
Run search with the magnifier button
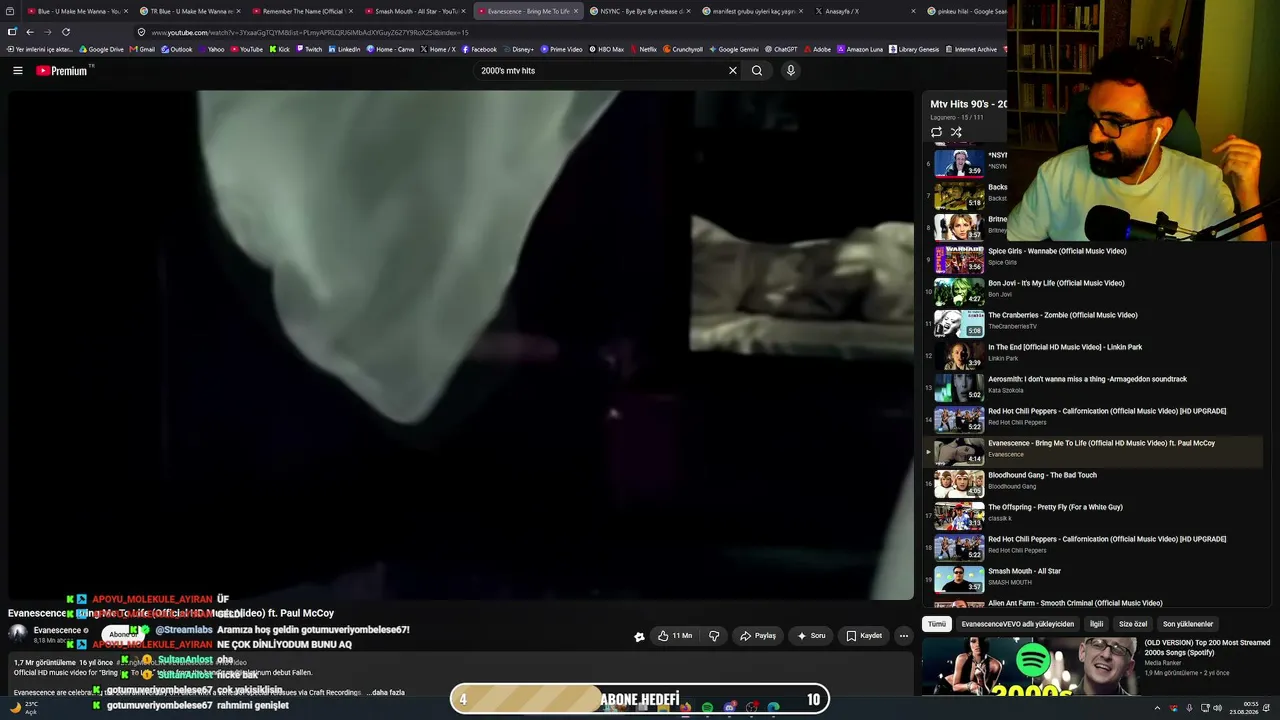point(757,71)
